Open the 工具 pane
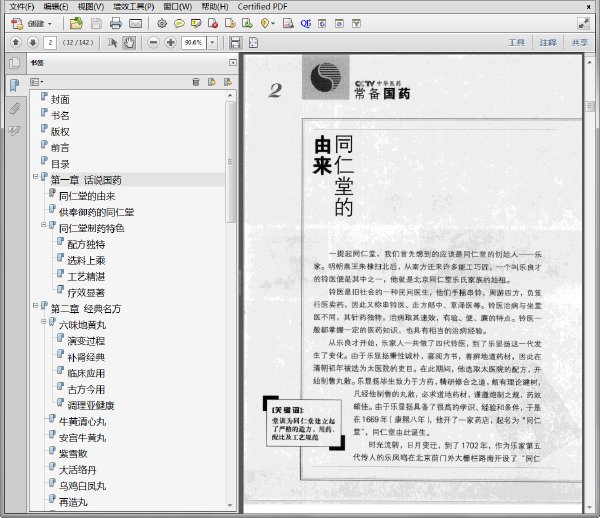600x518 pixels. pos(516,42)
